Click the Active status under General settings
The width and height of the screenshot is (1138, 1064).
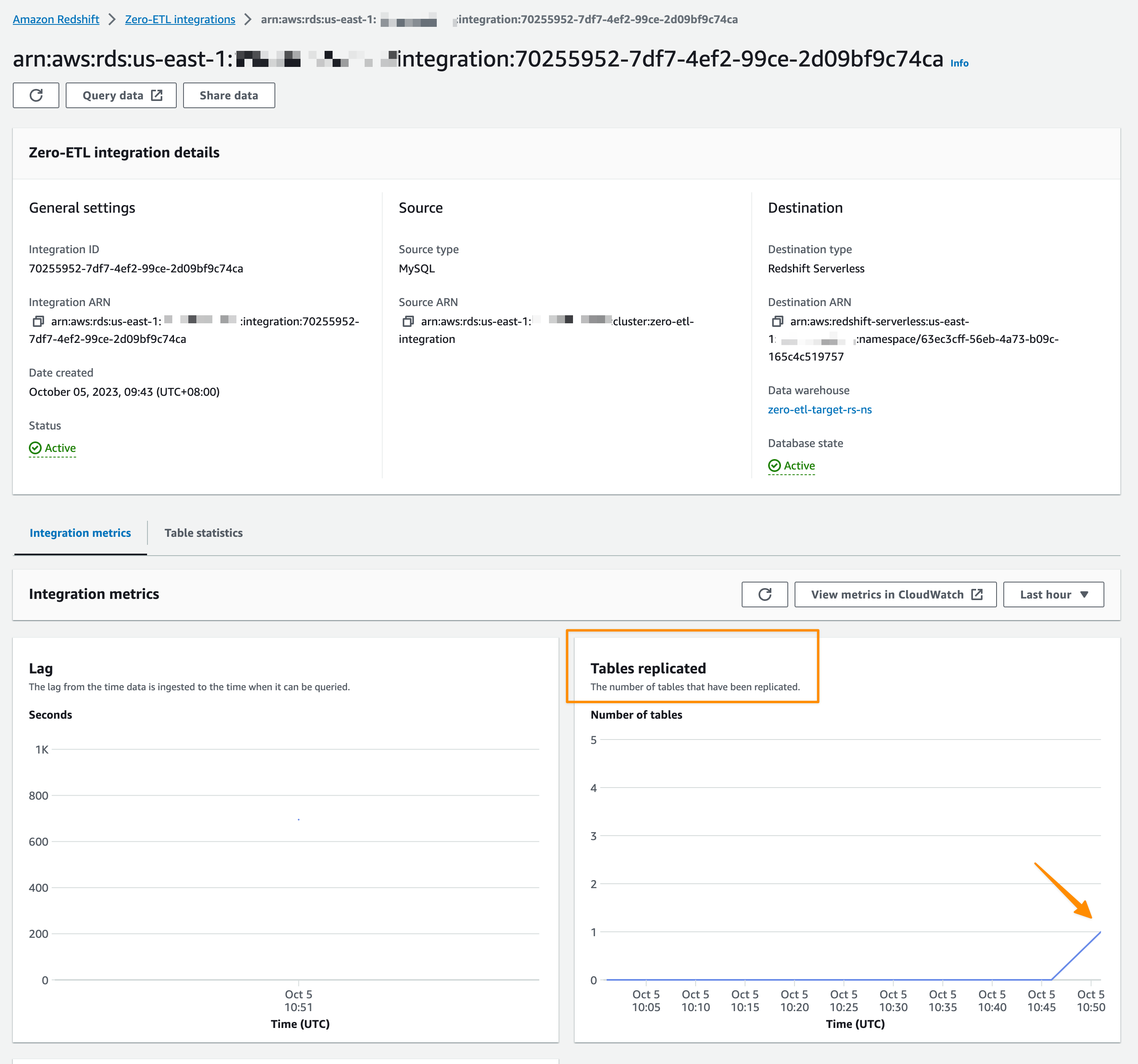pyautogui.click(x=52, y=447)
